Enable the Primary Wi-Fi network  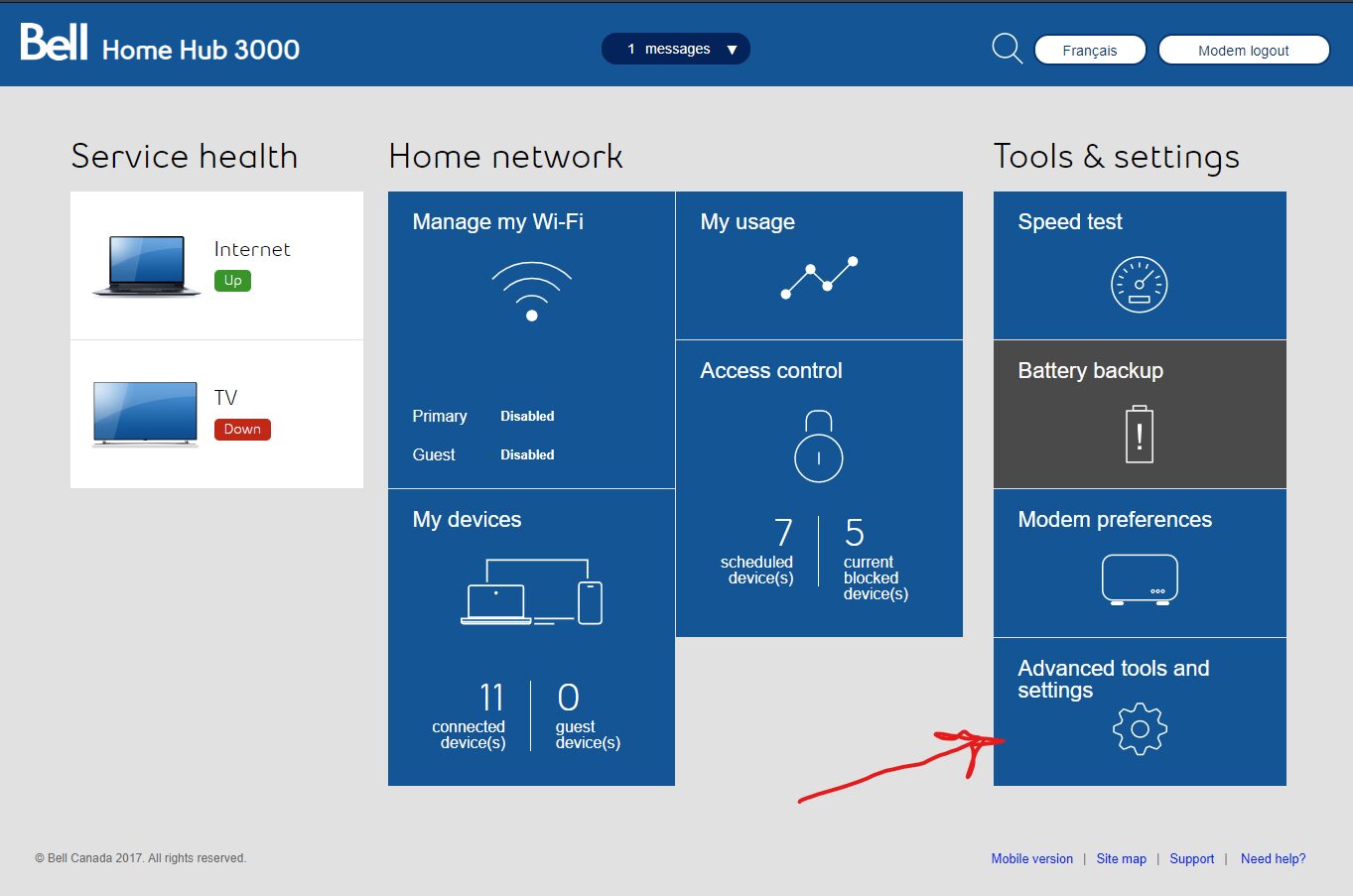526,416
